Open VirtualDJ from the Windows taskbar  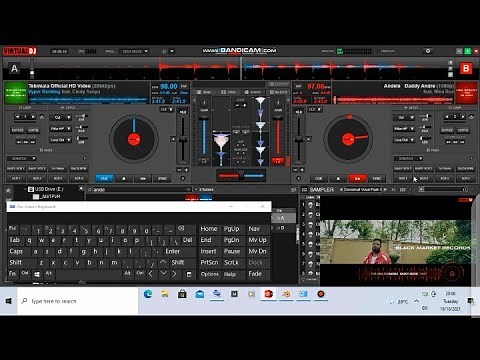point(269,294)
